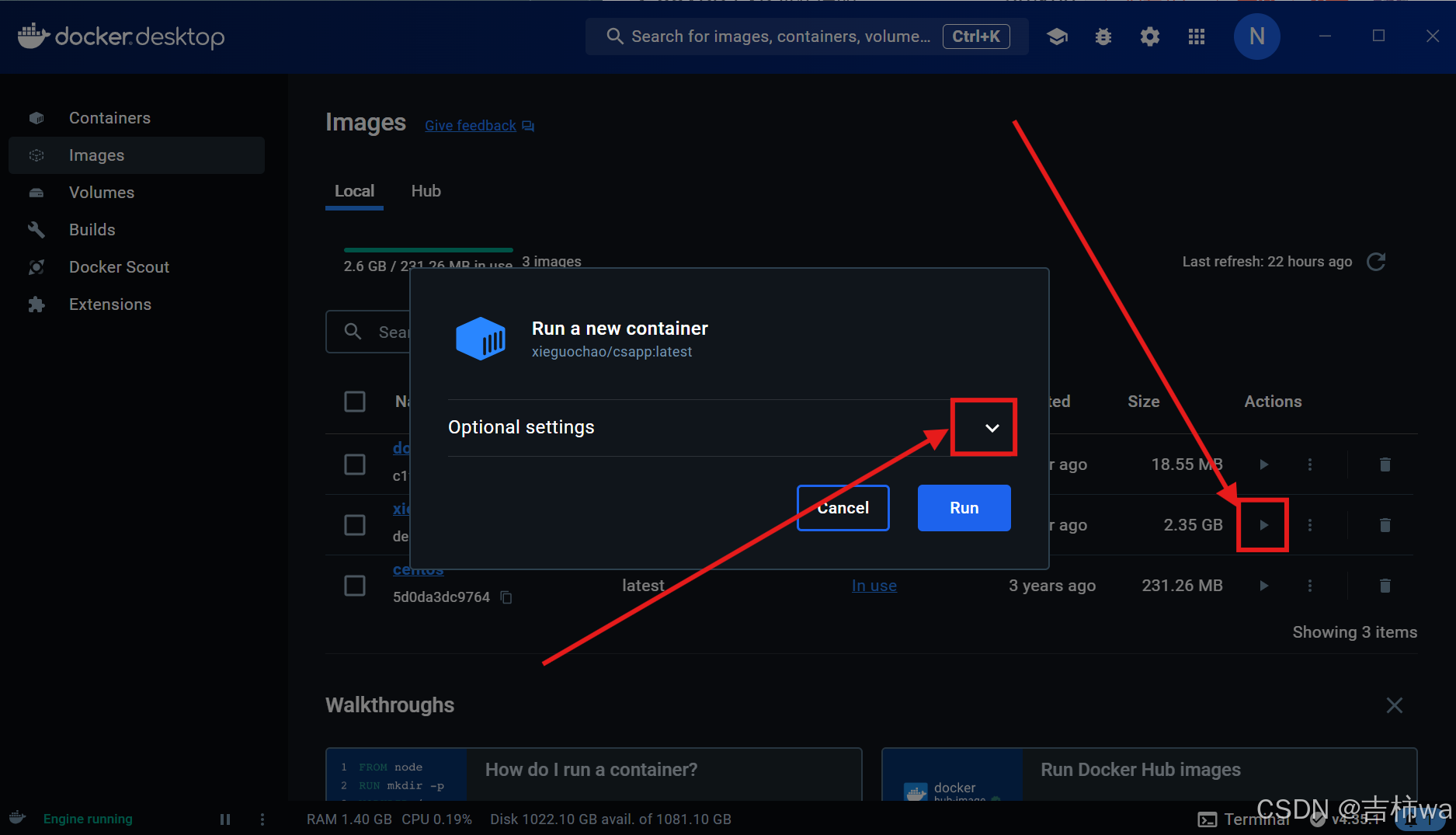Pause the running Docker engine
1456x835 pixels.
tap(224, 819)
